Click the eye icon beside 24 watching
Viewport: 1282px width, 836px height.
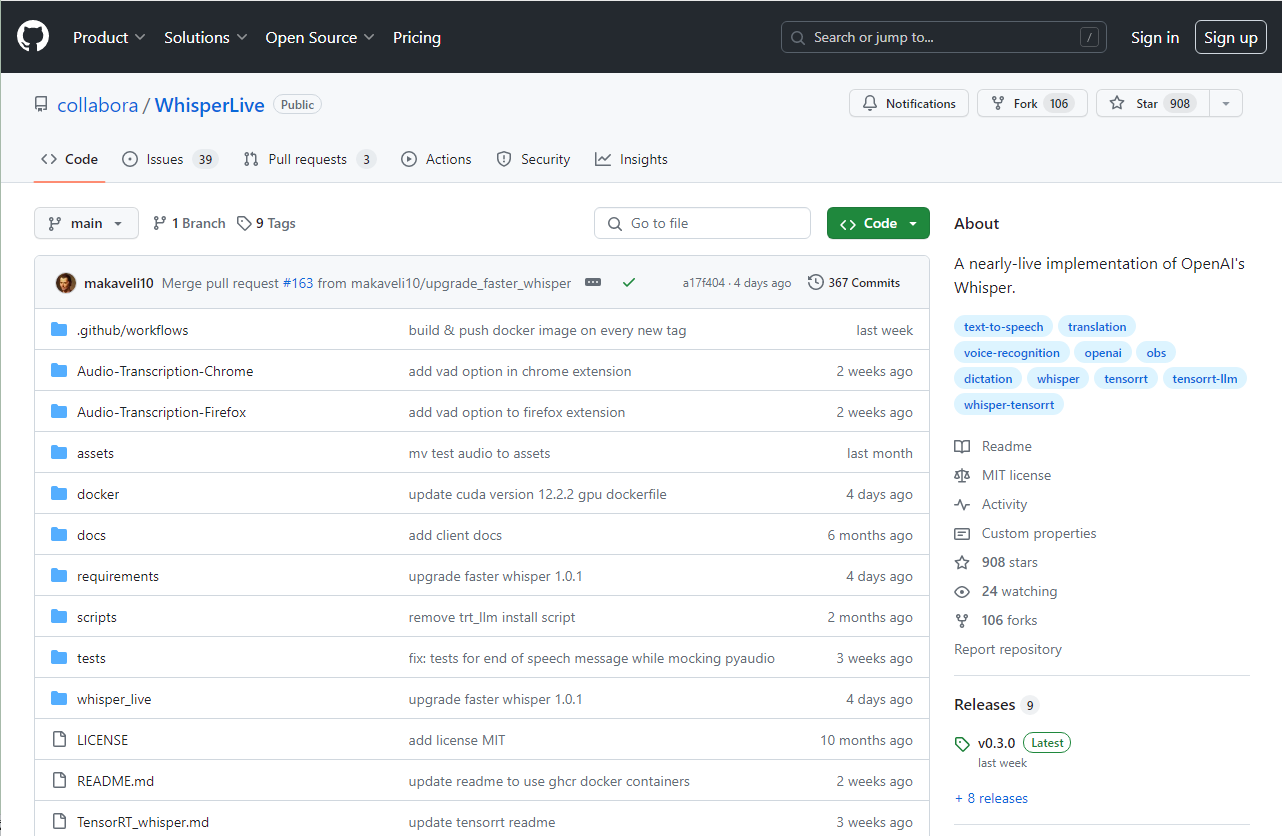coord(962,591)
